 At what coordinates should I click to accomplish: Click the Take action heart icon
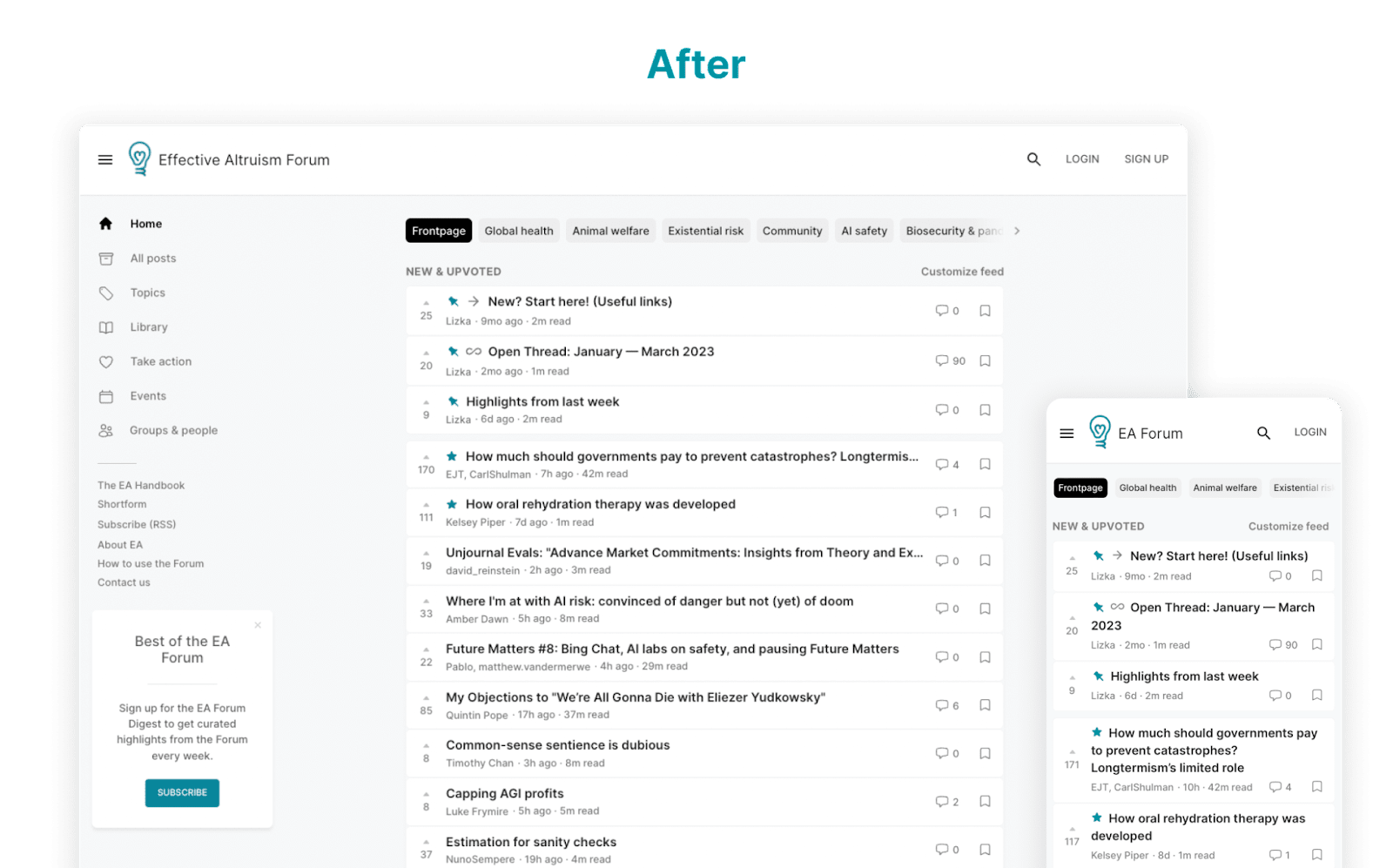pyautogui.click(x=105, y=362)
